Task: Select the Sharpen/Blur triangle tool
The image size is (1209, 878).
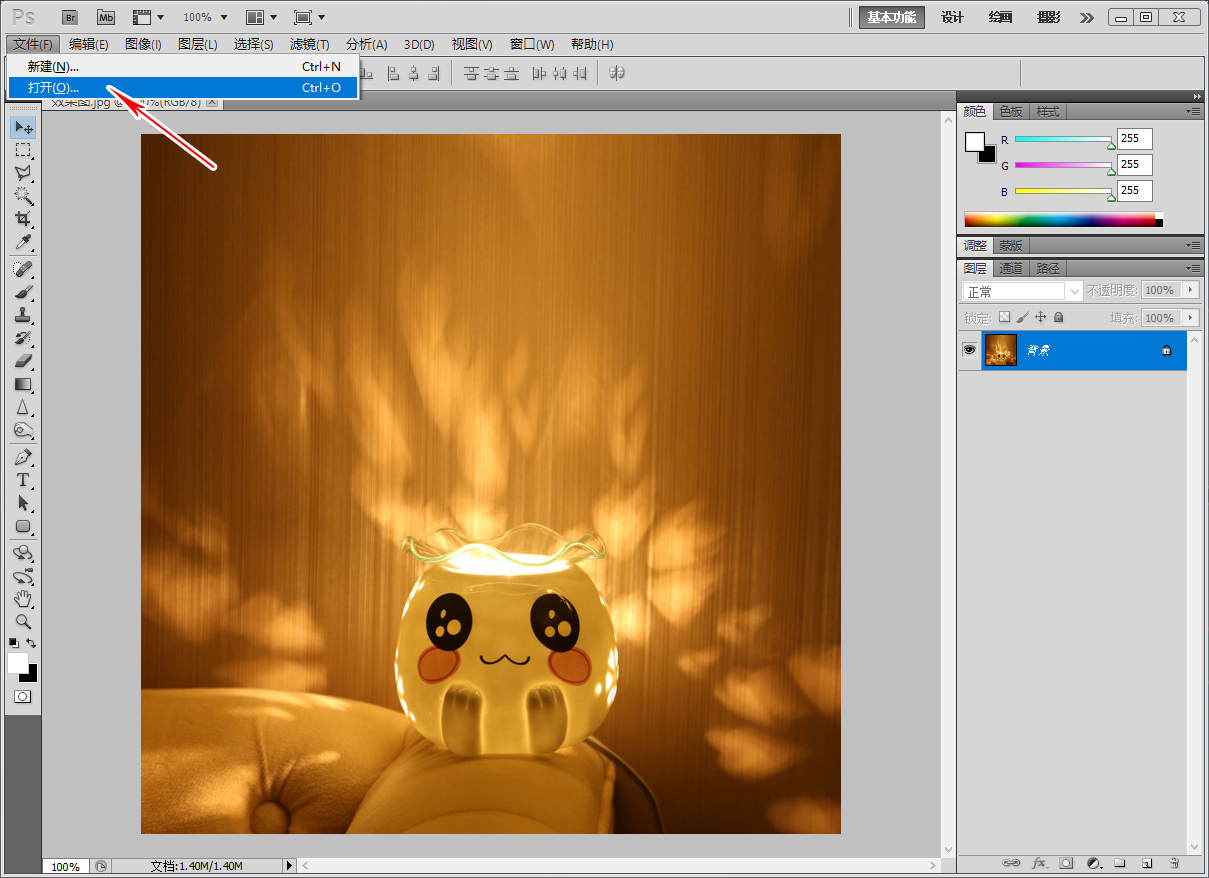Action: point(24,407)
